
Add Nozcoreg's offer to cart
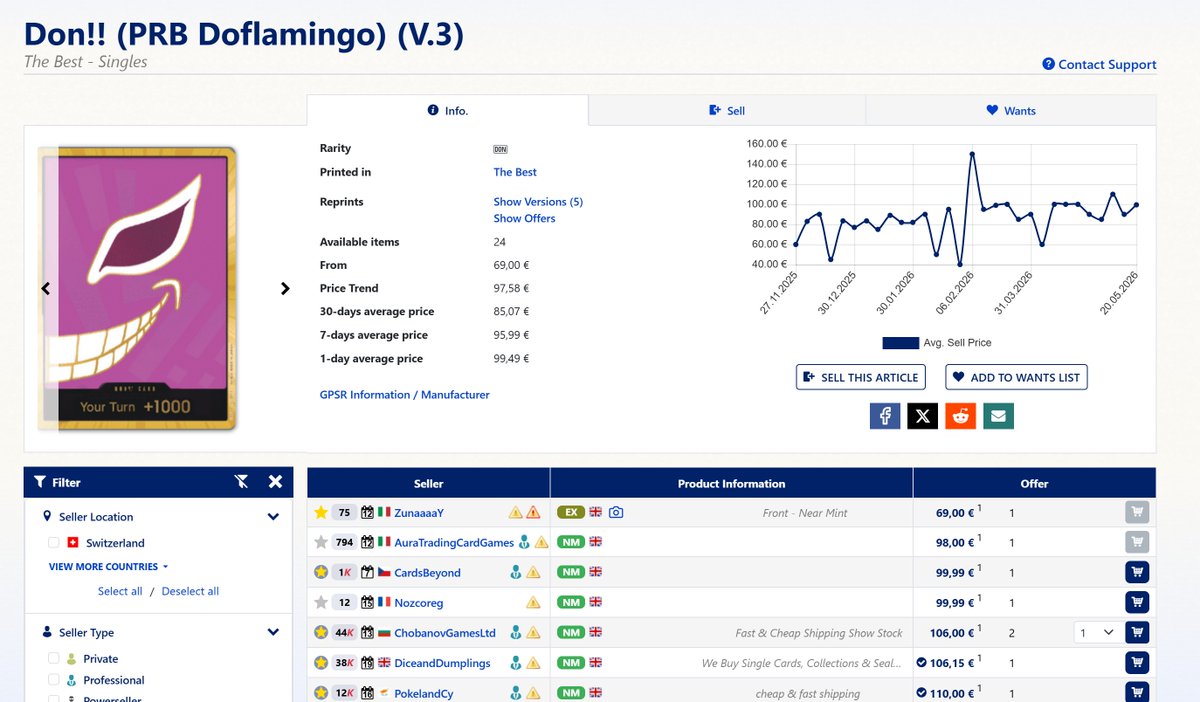(x=1137, y=602)
